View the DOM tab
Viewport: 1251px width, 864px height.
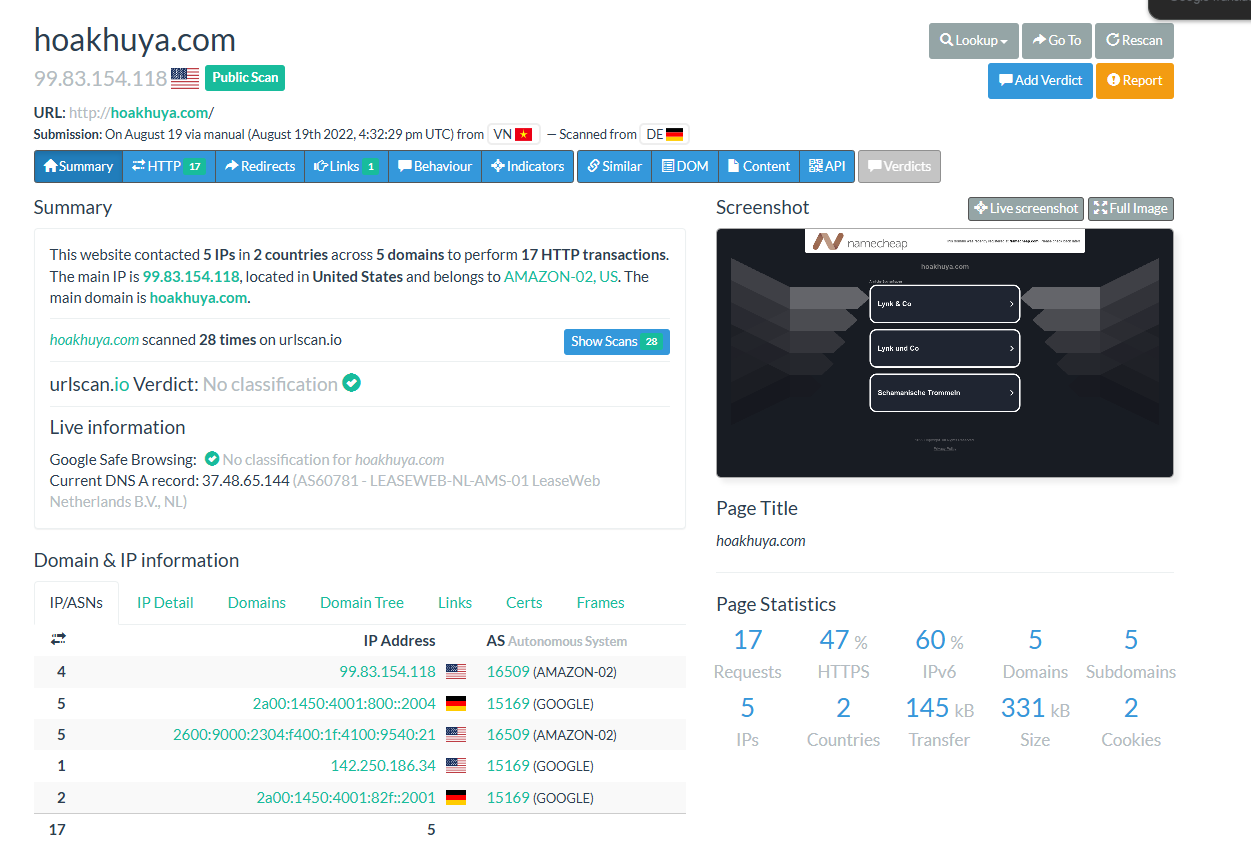[685, 167]
